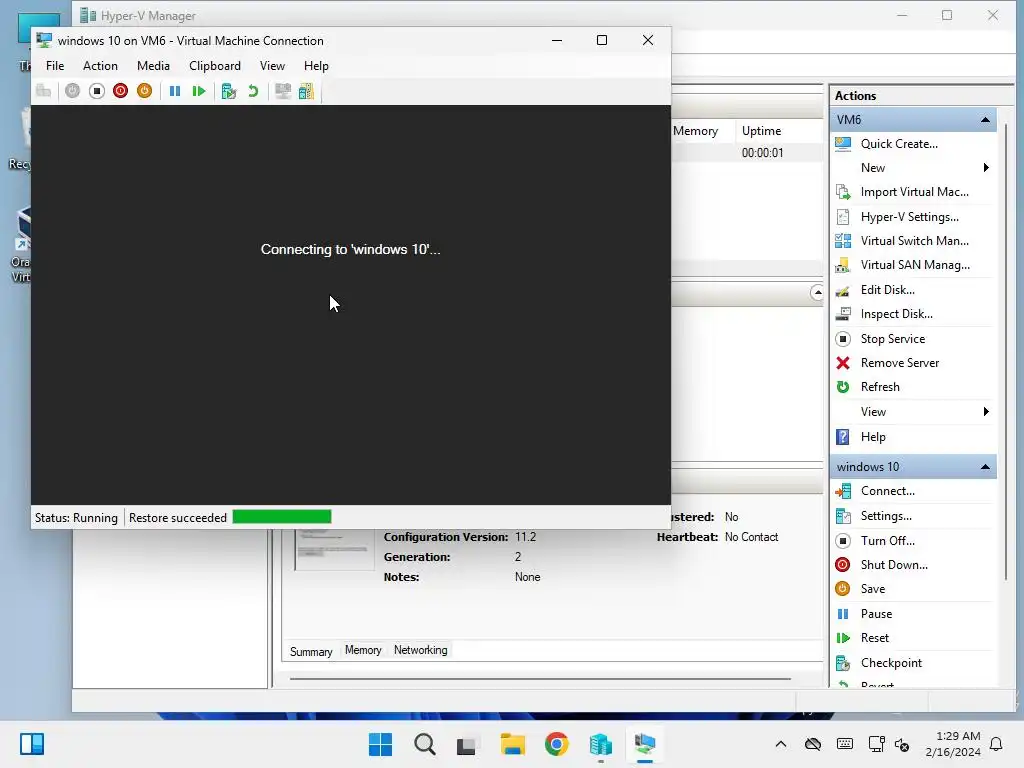This screenshot has height=768, width=1024.
Task: Open Settings in windows 10 actions
Action: click(886, 516)
